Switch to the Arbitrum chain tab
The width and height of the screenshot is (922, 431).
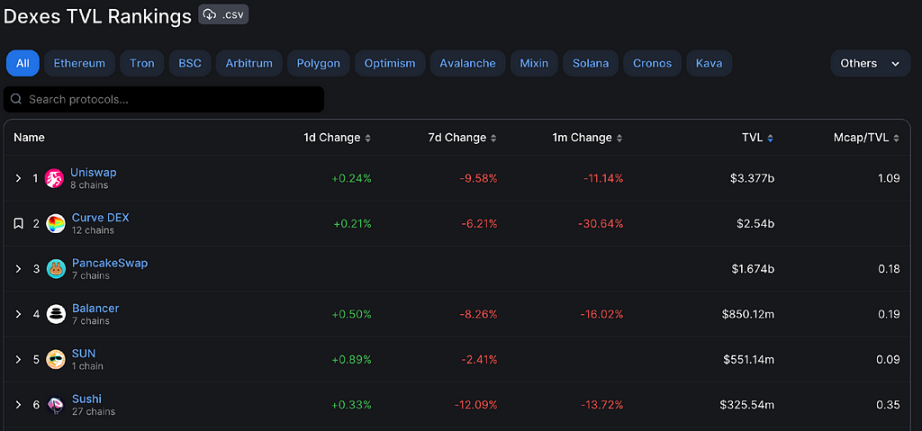(249, 64)
